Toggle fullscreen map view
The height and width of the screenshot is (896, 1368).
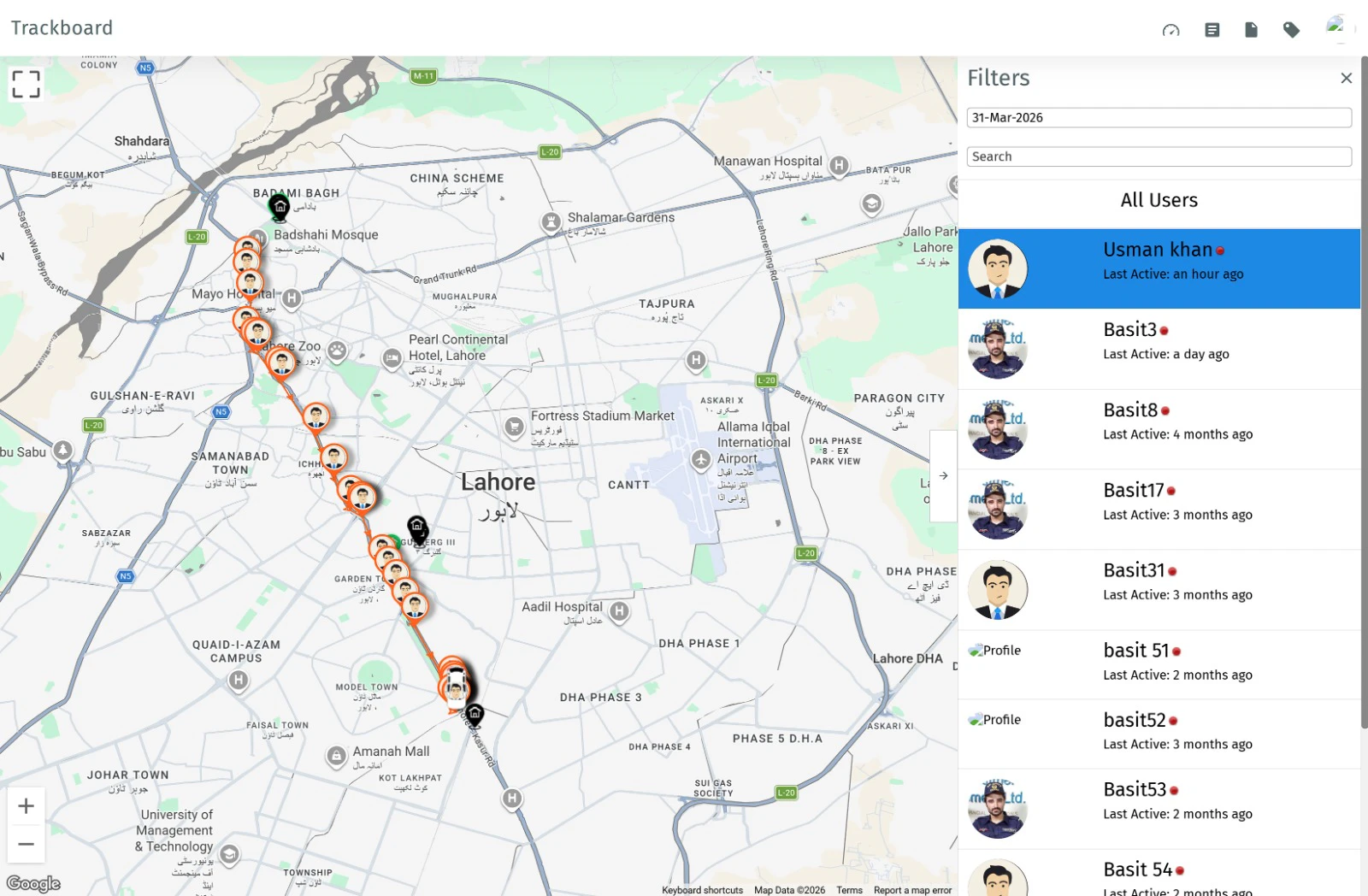pos(26,84)
